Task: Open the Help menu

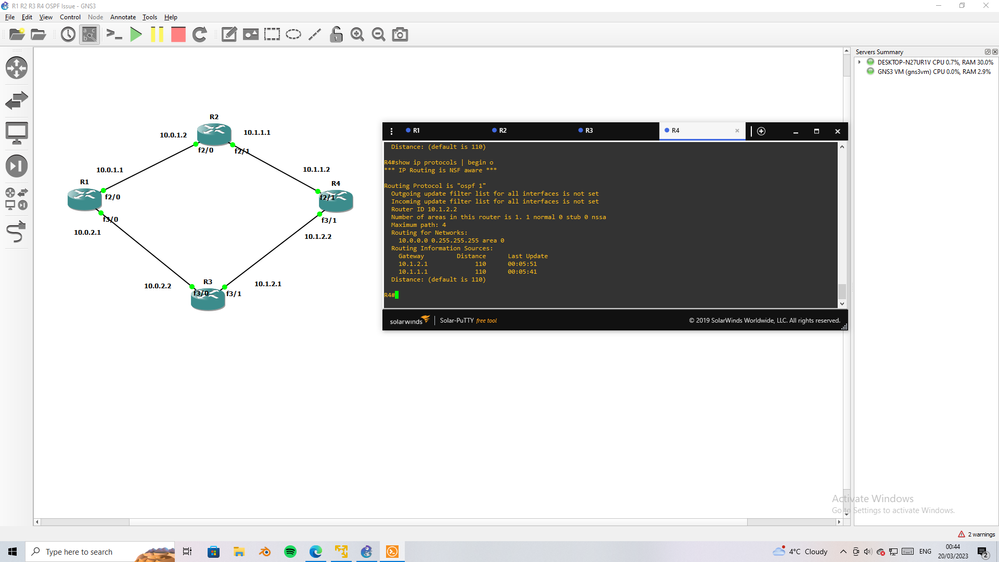Action: click(x=171, y=17)
